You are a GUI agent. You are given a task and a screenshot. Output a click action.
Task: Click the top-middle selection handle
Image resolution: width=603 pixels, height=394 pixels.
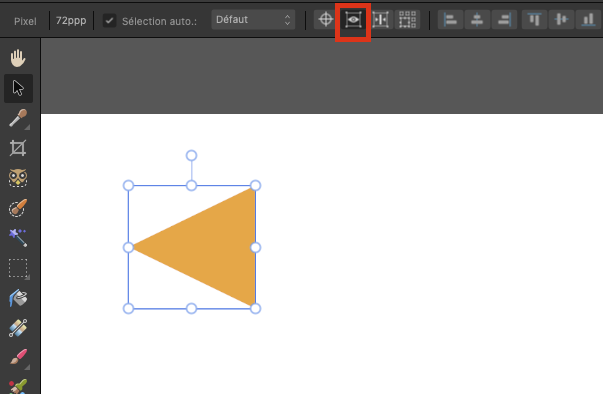[192, 186]
